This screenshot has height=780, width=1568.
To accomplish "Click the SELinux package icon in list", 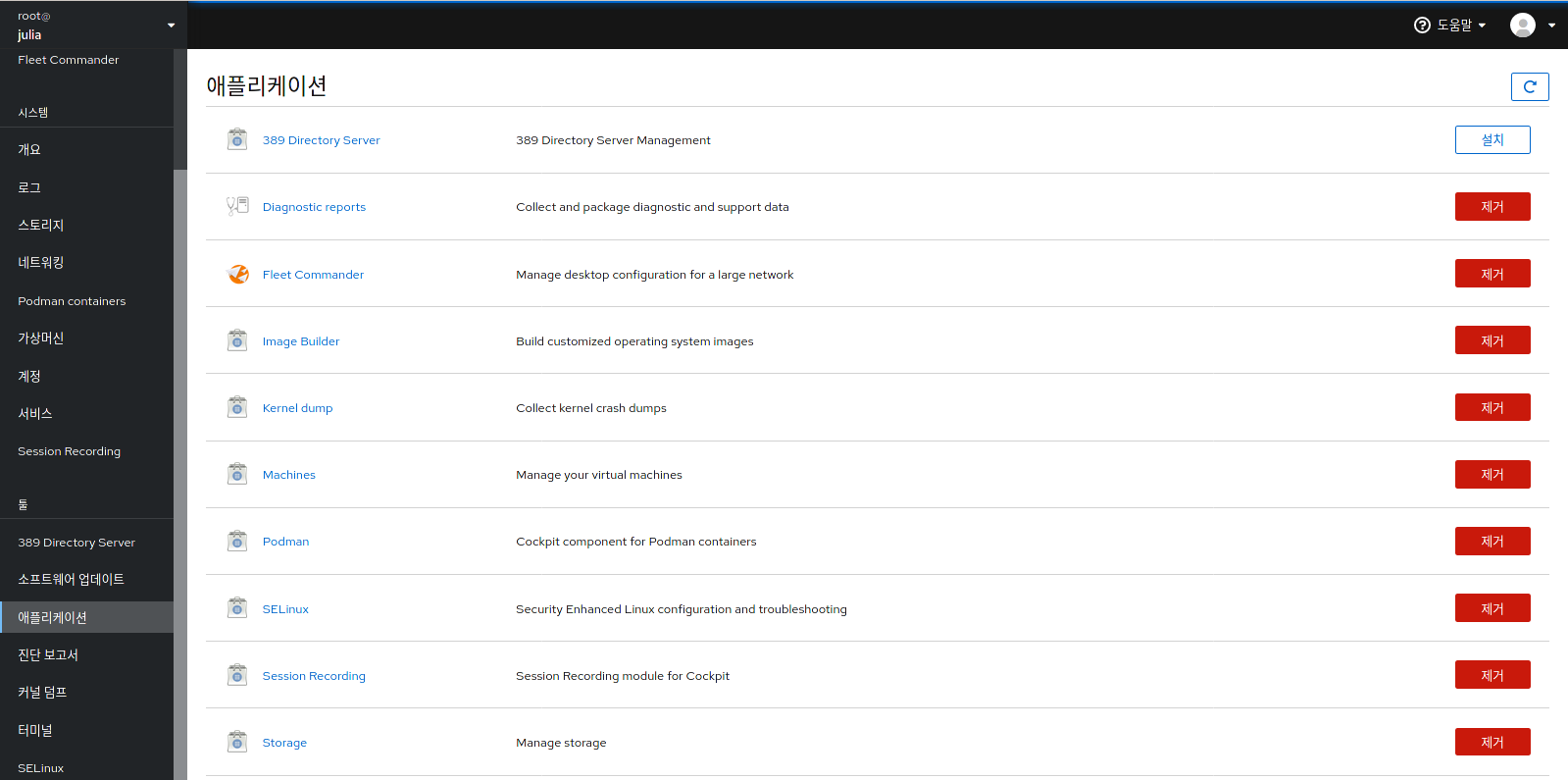I will coord(237,608).
